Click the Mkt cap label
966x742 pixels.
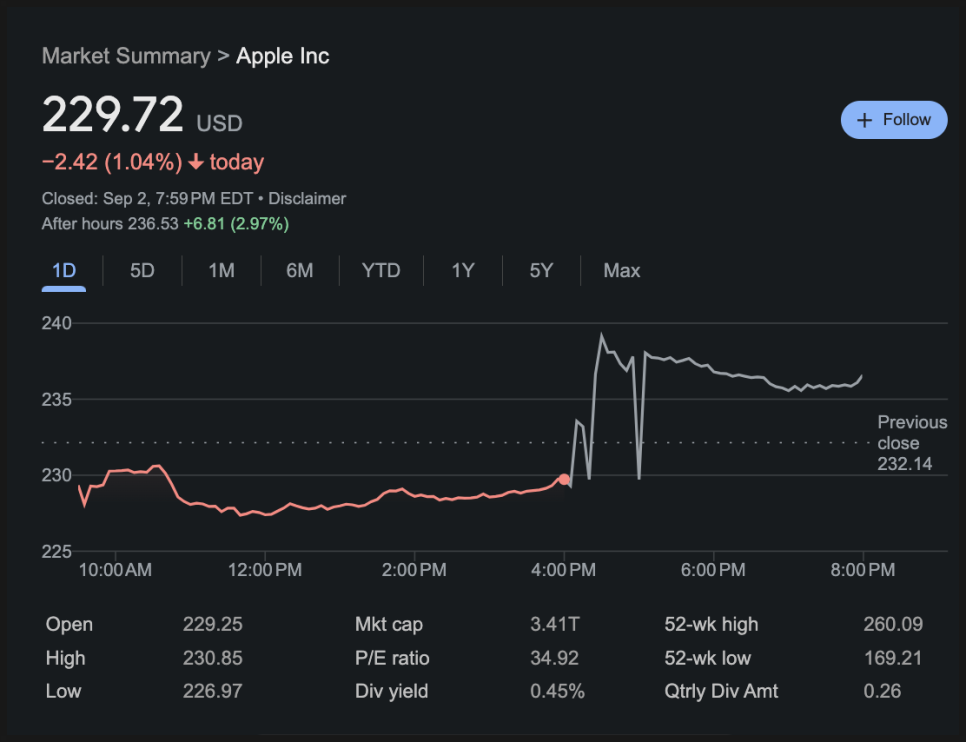point(389,624)
